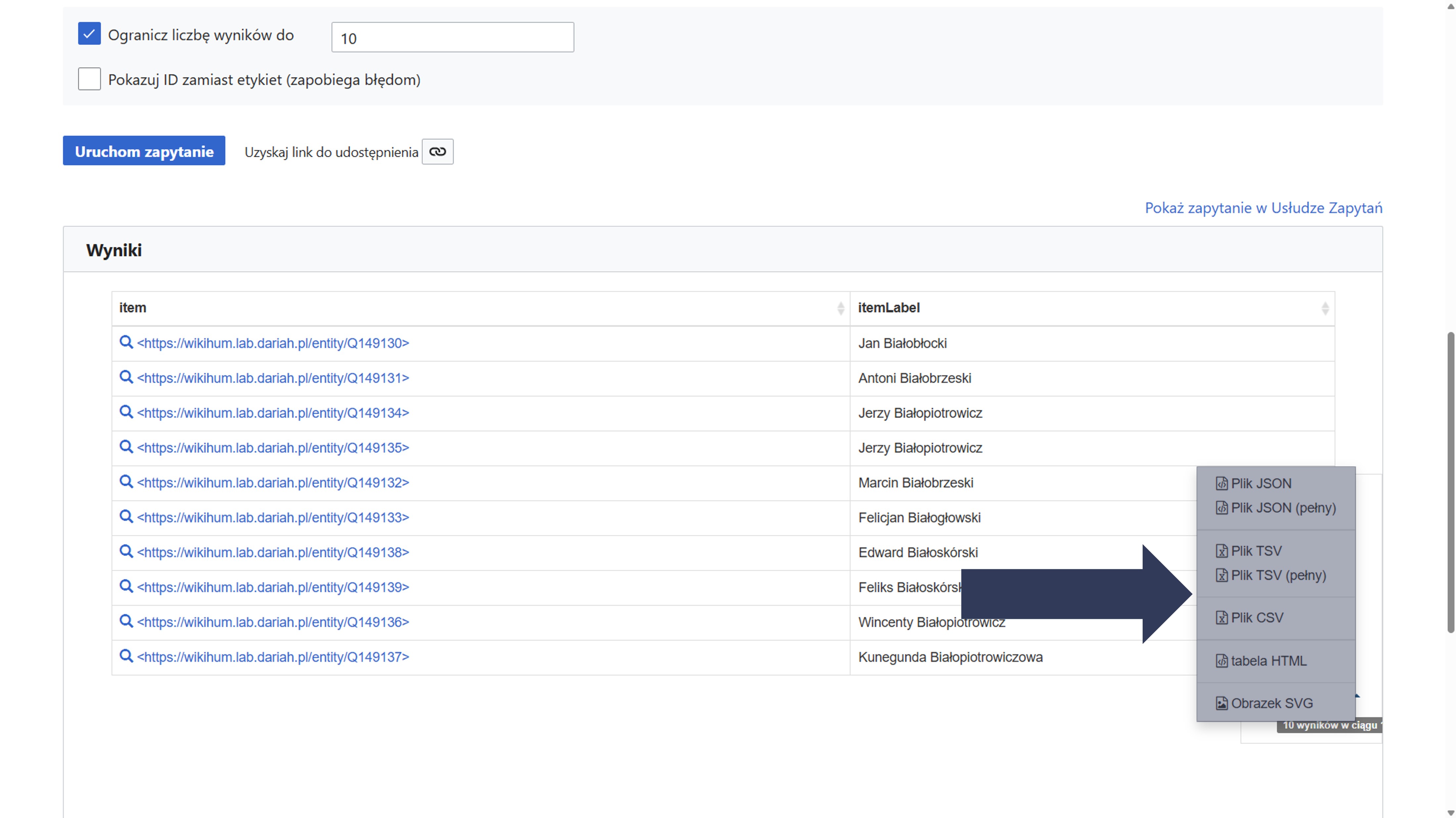The width and height of the screenshot is (1456, 818).
Task: Click magnifier icon beside entity Q149134
Action: point(126,412)
